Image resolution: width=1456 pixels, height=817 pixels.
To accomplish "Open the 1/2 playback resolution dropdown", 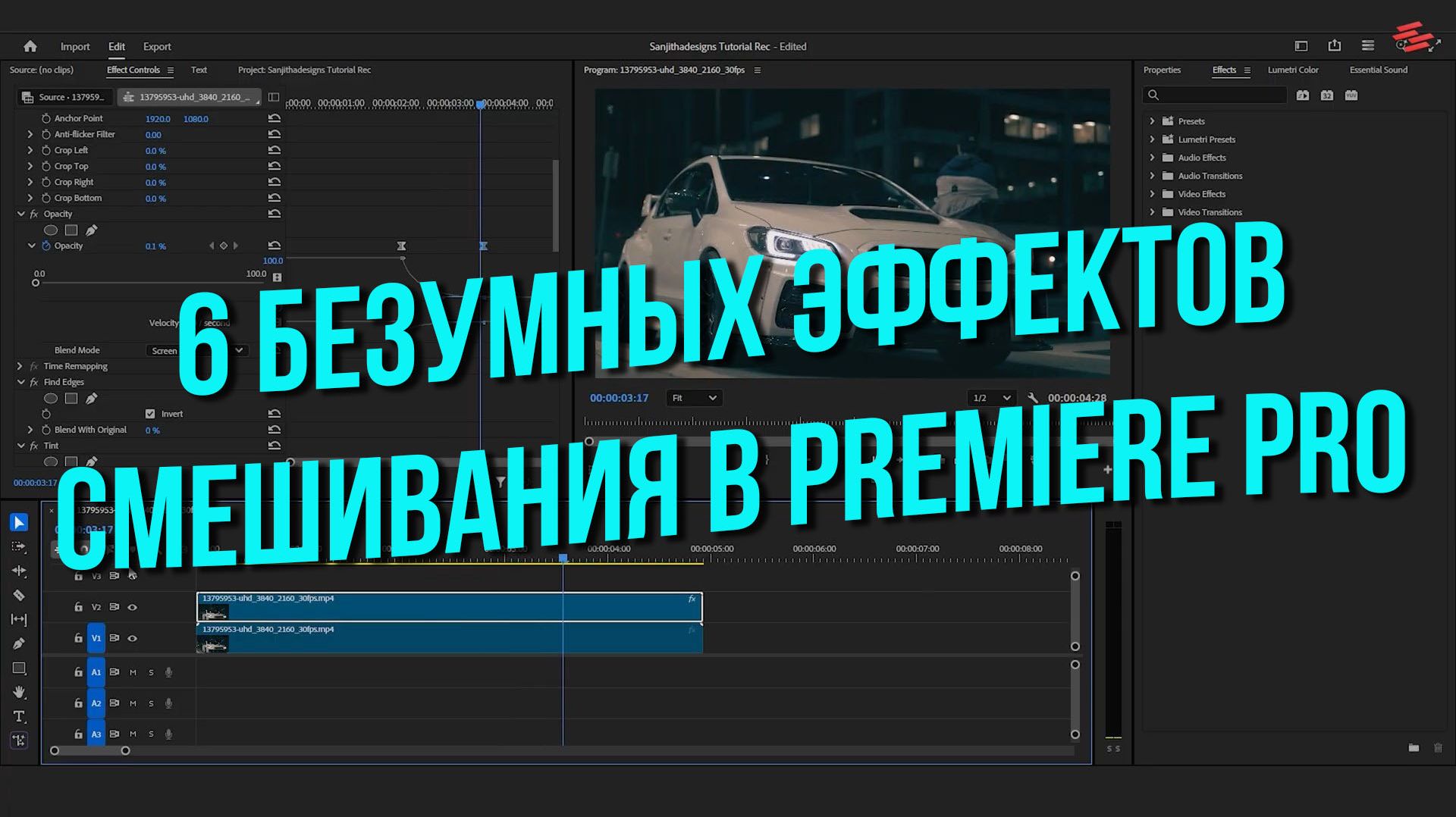I will point(990,398).
